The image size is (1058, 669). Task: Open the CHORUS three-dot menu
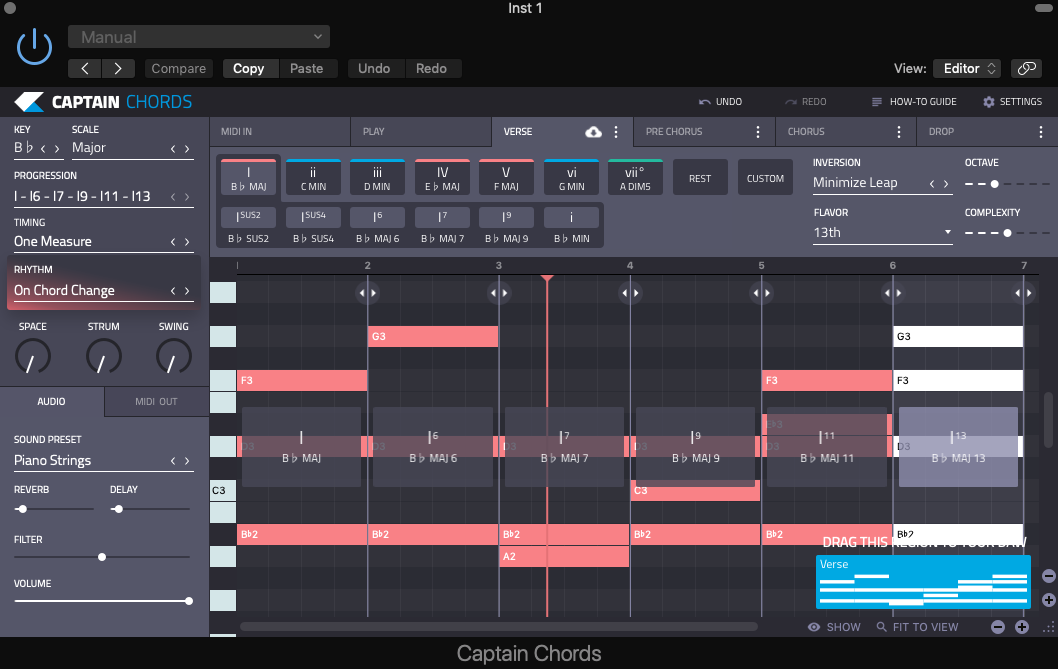click(x=899, y=132)
